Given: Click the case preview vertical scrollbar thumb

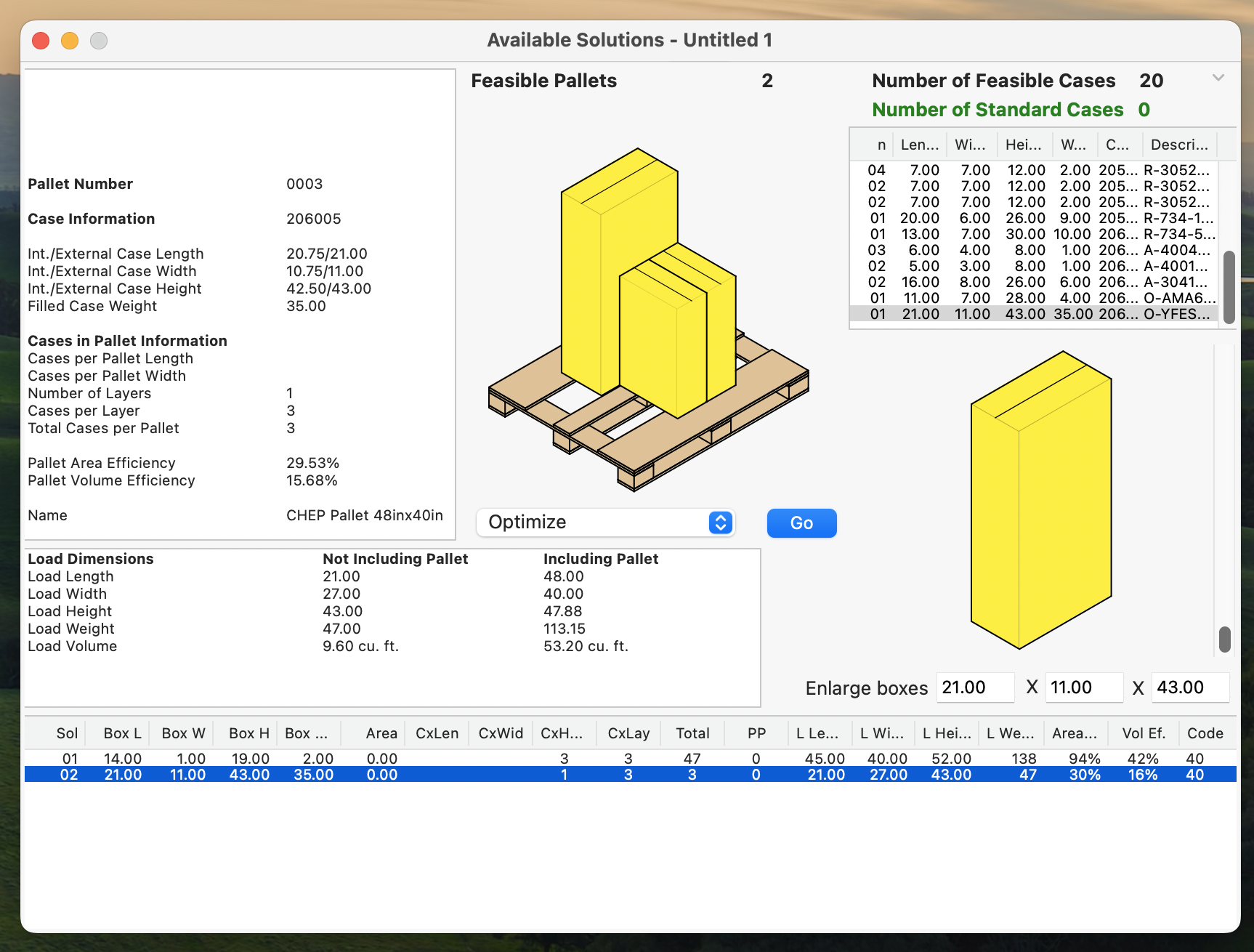Looking at the screenshot, I should click(1224, 640).
